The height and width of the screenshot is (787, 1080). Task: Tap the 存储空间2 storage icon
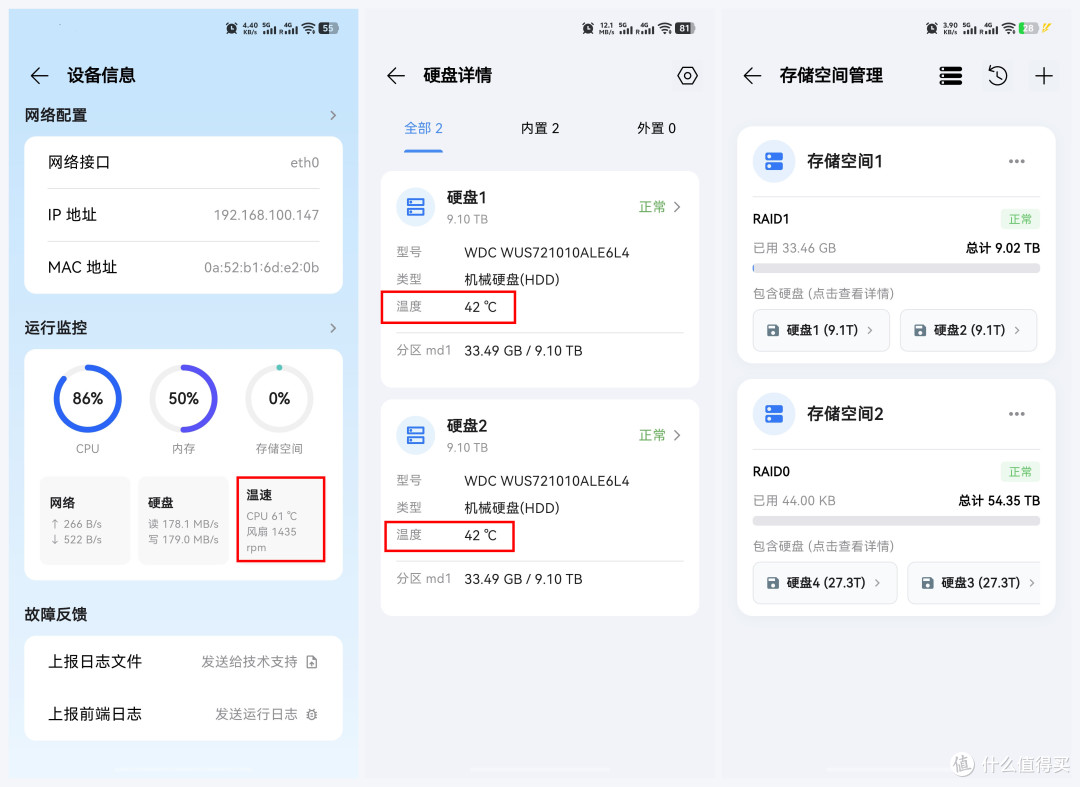pyautogui.click(x=774, y=415)
